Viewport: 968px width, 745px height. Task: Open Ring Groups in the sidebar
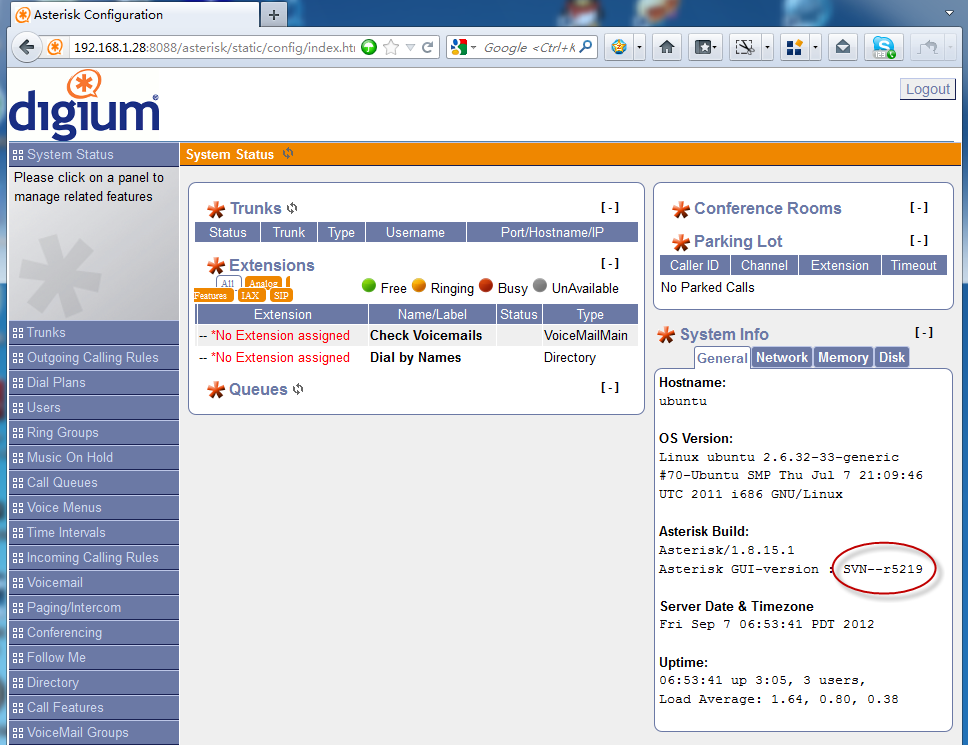click(94, 433)
